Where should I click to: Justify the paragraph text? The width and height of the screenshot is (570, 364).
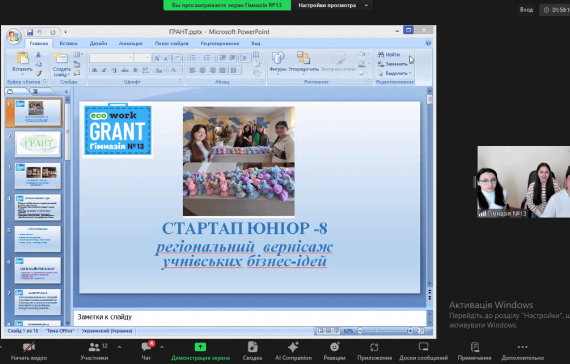[x=222, y=70]
